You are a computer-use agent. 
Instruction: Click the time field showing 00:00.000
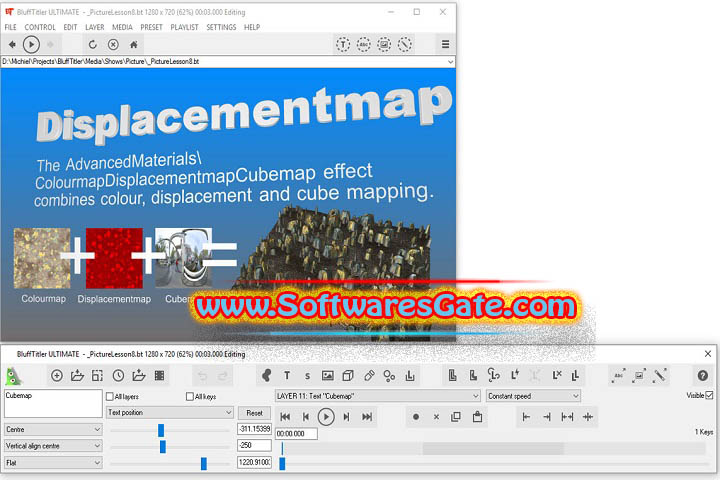tap(296, 434)
